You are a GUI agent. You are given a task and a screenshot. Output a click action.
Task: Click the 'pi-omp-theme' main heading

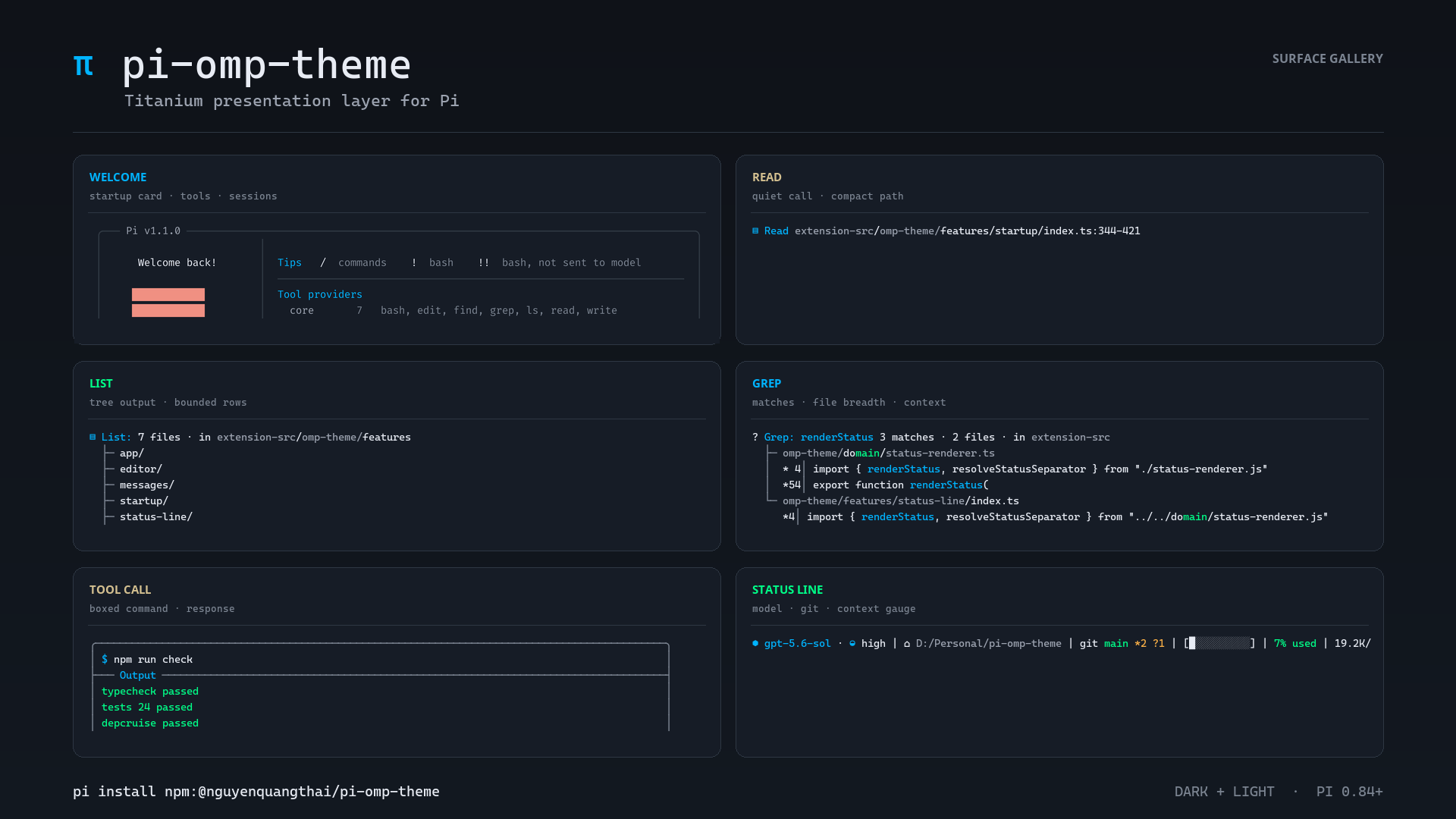(267, 65)
